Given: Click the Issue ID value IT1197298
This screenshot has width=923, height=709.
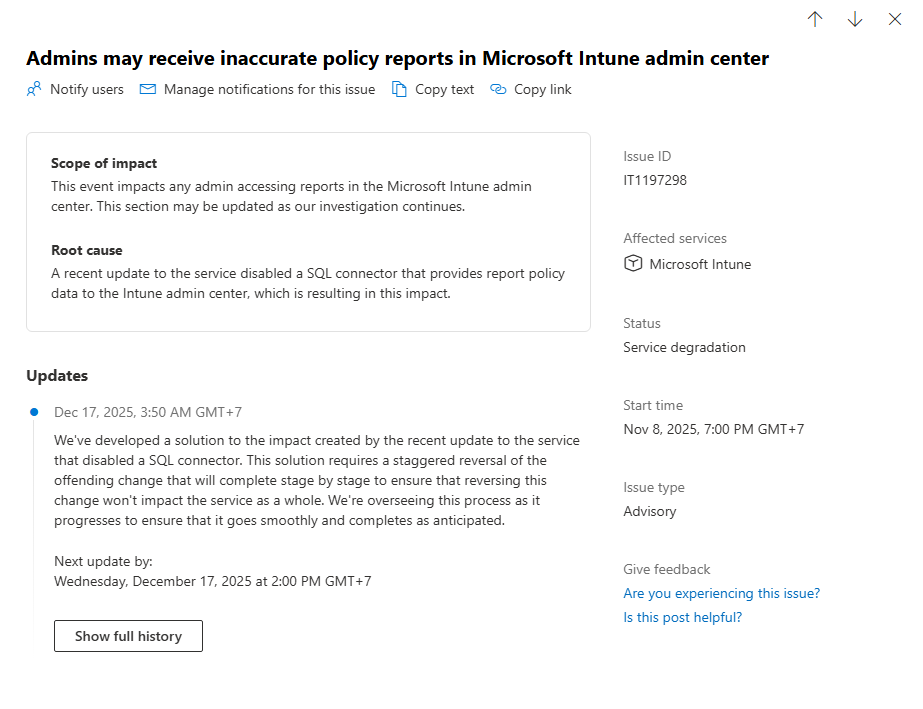Looking at the screenshot, I should pyautogui.click(x=655, y=180).
